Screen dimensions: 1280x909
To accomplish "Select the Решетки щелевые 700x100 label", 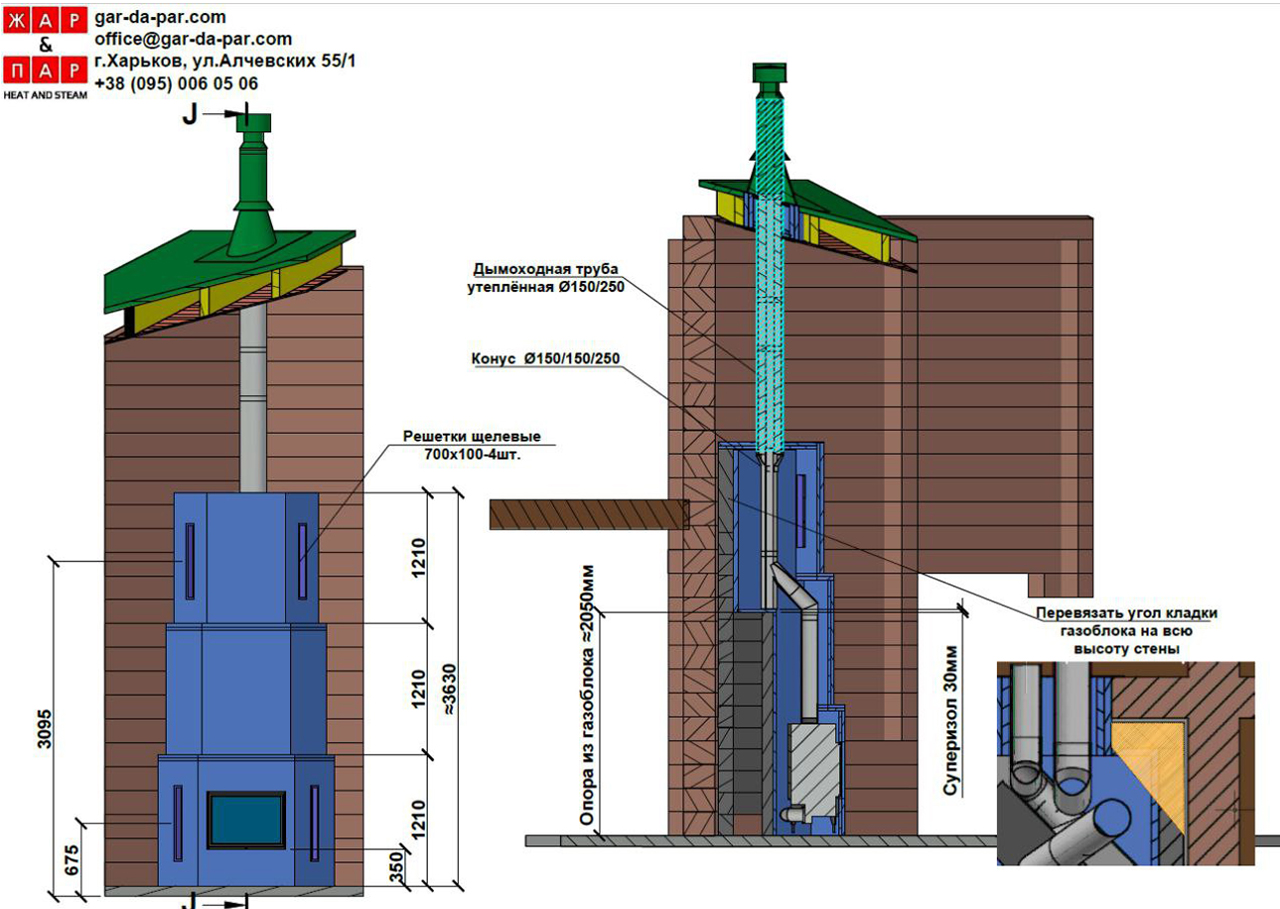I will point(471,445).
